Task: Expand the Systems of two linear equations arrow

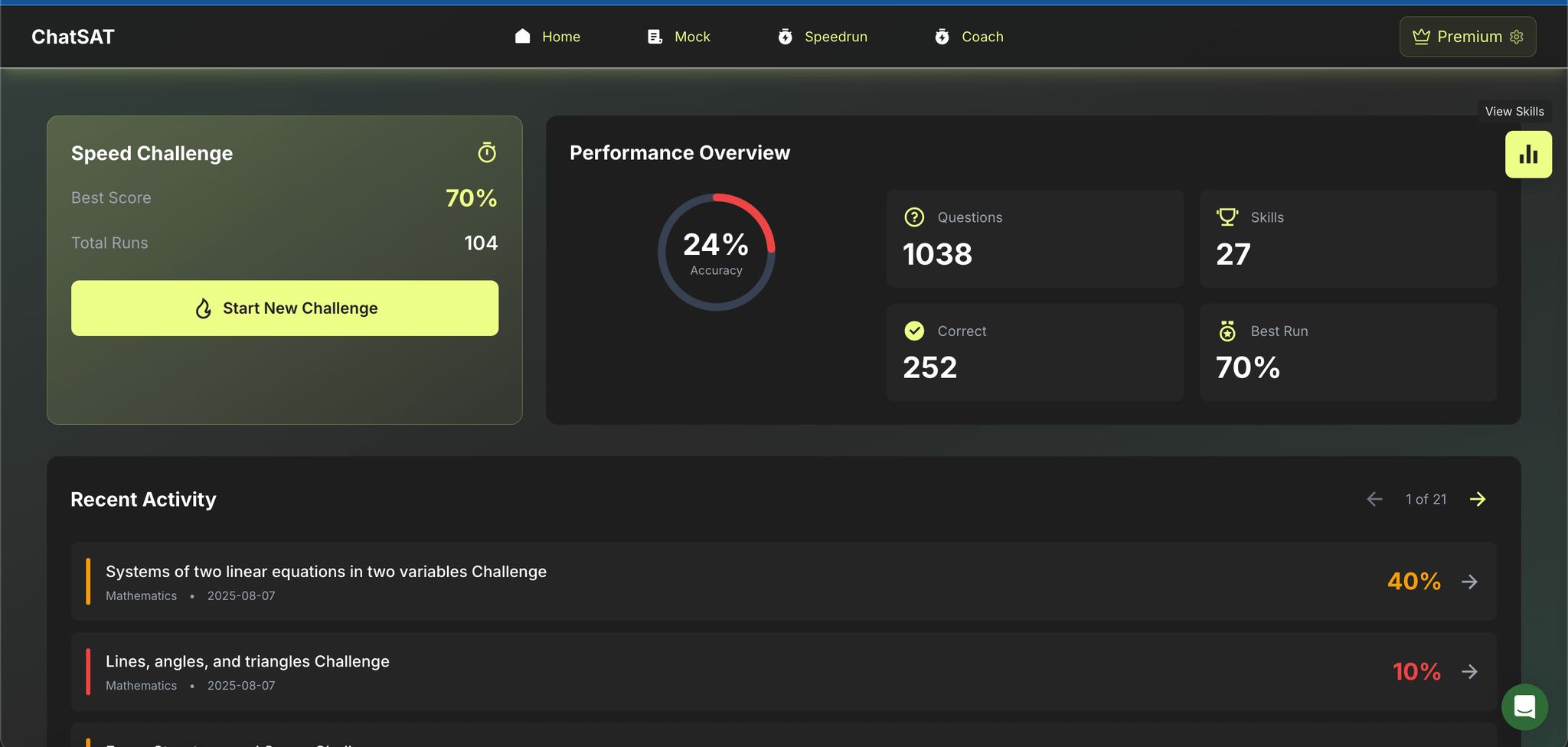Action: coord(1469,582)
